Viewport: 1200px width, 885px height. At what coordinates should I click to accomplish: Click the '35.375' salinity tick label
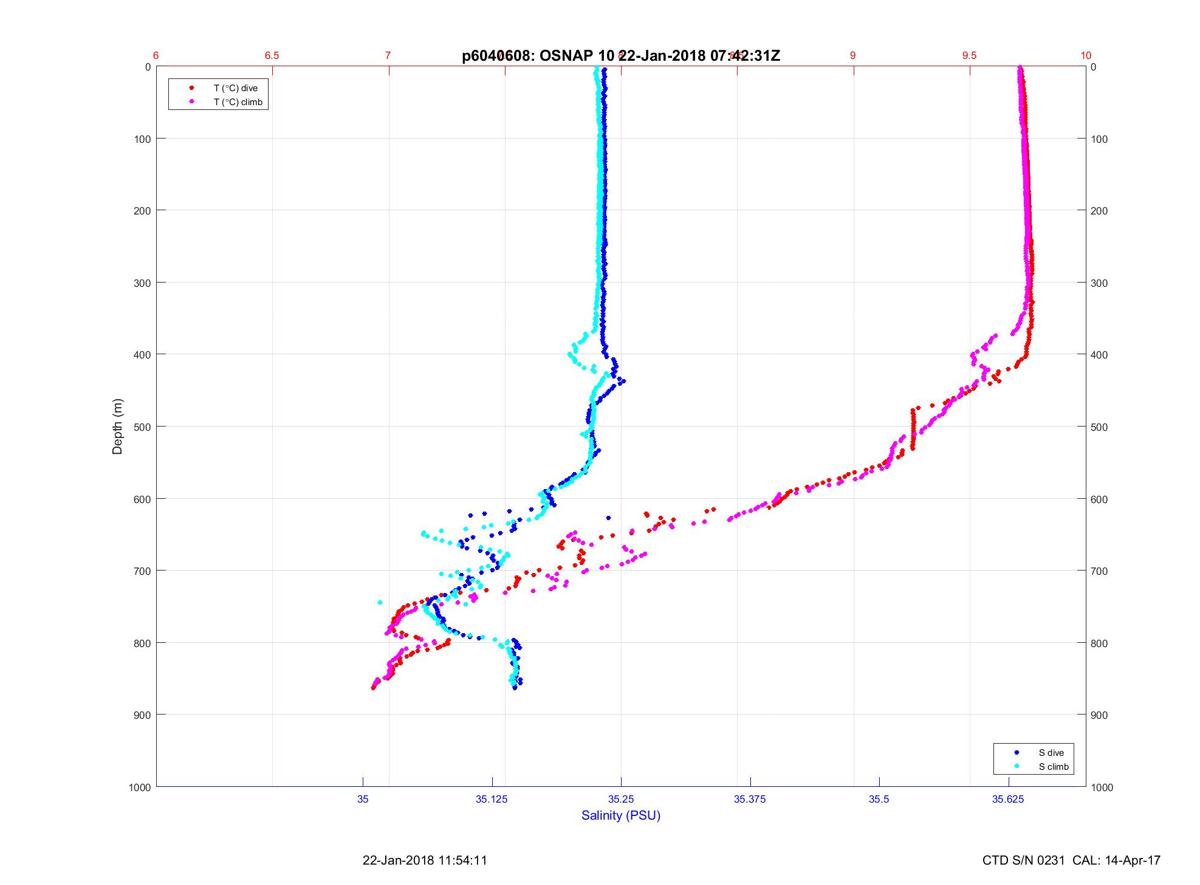(x=750, y=799)
